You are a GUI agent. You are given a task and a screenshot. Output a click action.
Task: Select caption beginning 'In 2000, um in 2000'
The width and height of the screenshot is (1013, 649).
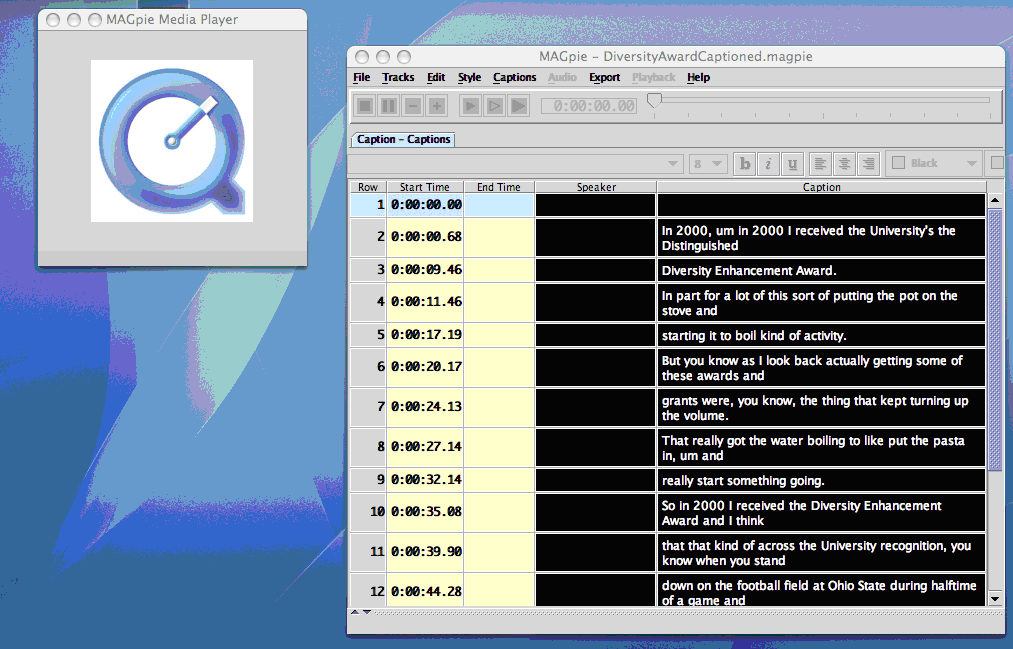(x=821, y=238)
